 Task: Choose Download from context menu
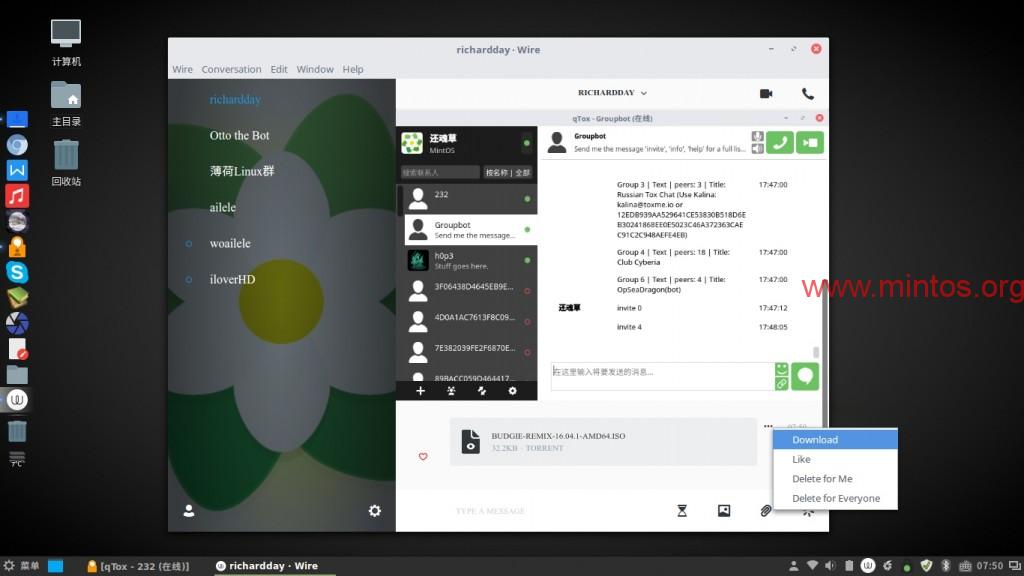pyautogui.click(x=835, y=440)
